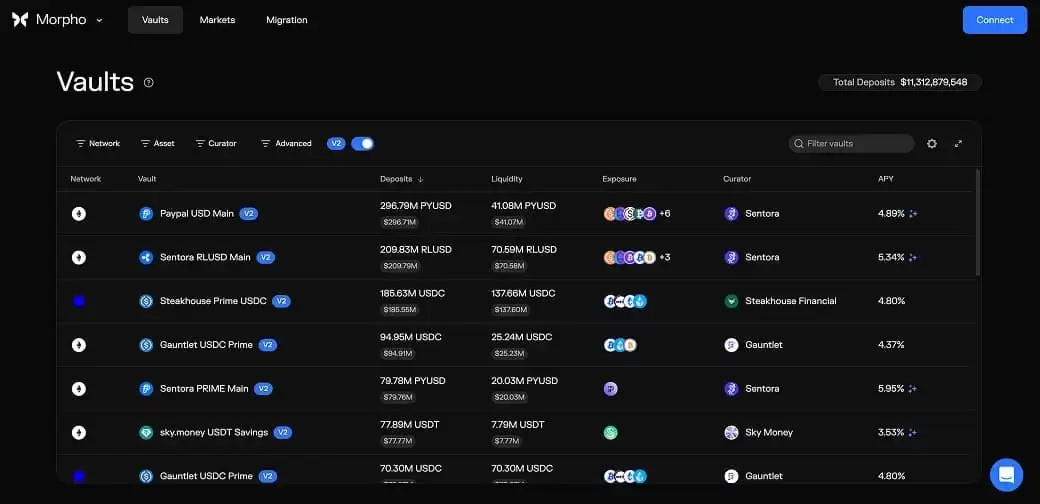Click the PYUSD icon beside Paypal USD Main
The image size is (1040, 504).
(x=146, y=214)
